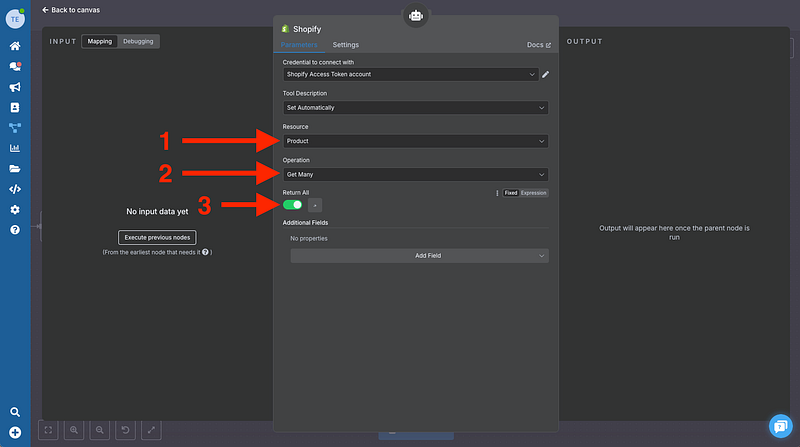800x447 pixels.
Task: Click the Execute previous nodes button
Action: point(157,238)
